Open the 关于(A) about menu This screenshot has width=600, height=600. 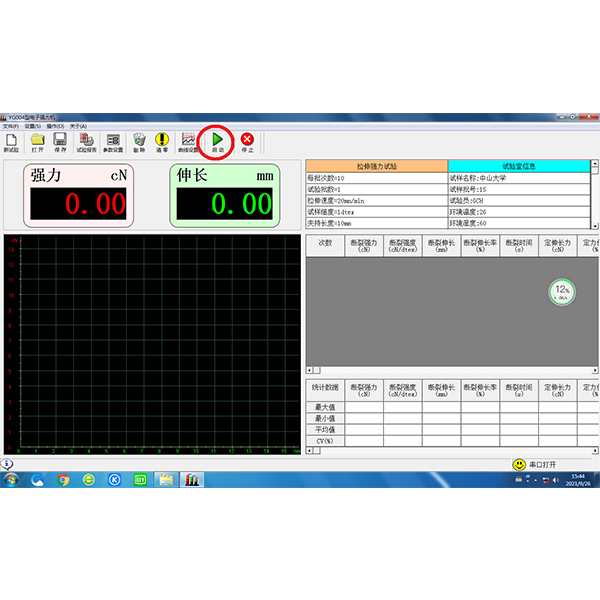(x=78, y=126)
